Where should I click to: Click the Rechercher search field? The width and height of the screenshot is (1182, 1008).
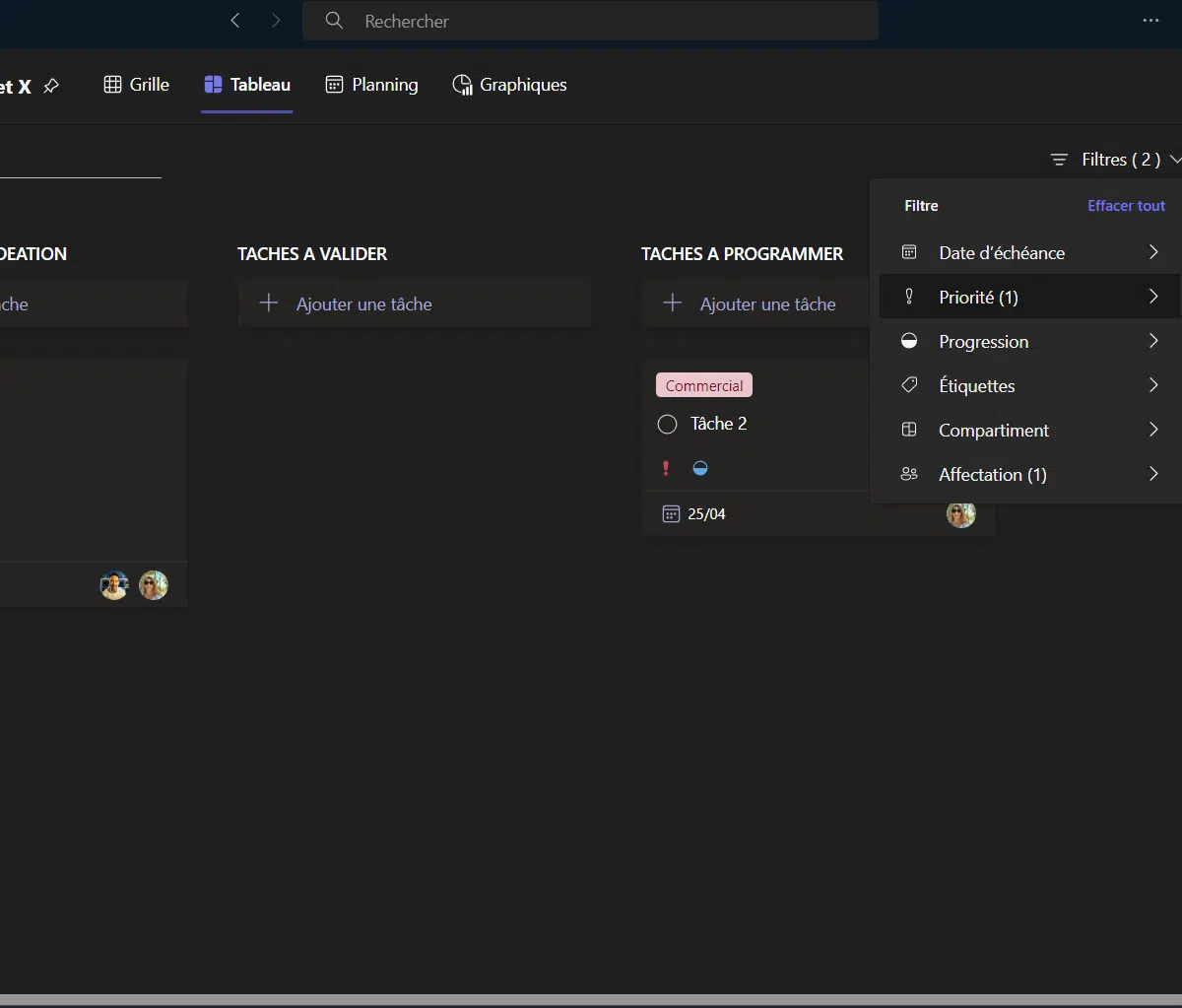591,21
